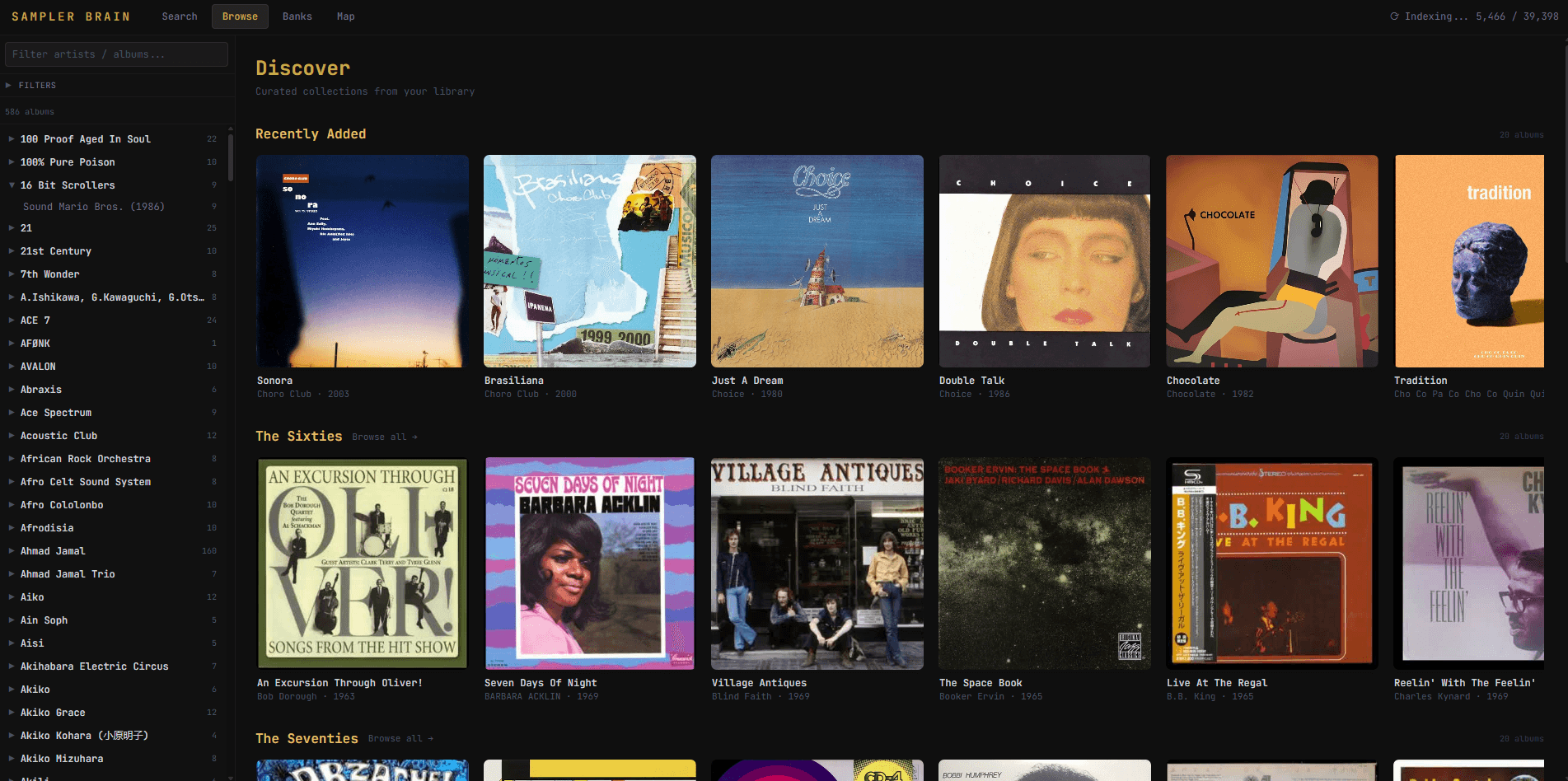Click the sidebar artist list scrollbar

pos(231,157)
